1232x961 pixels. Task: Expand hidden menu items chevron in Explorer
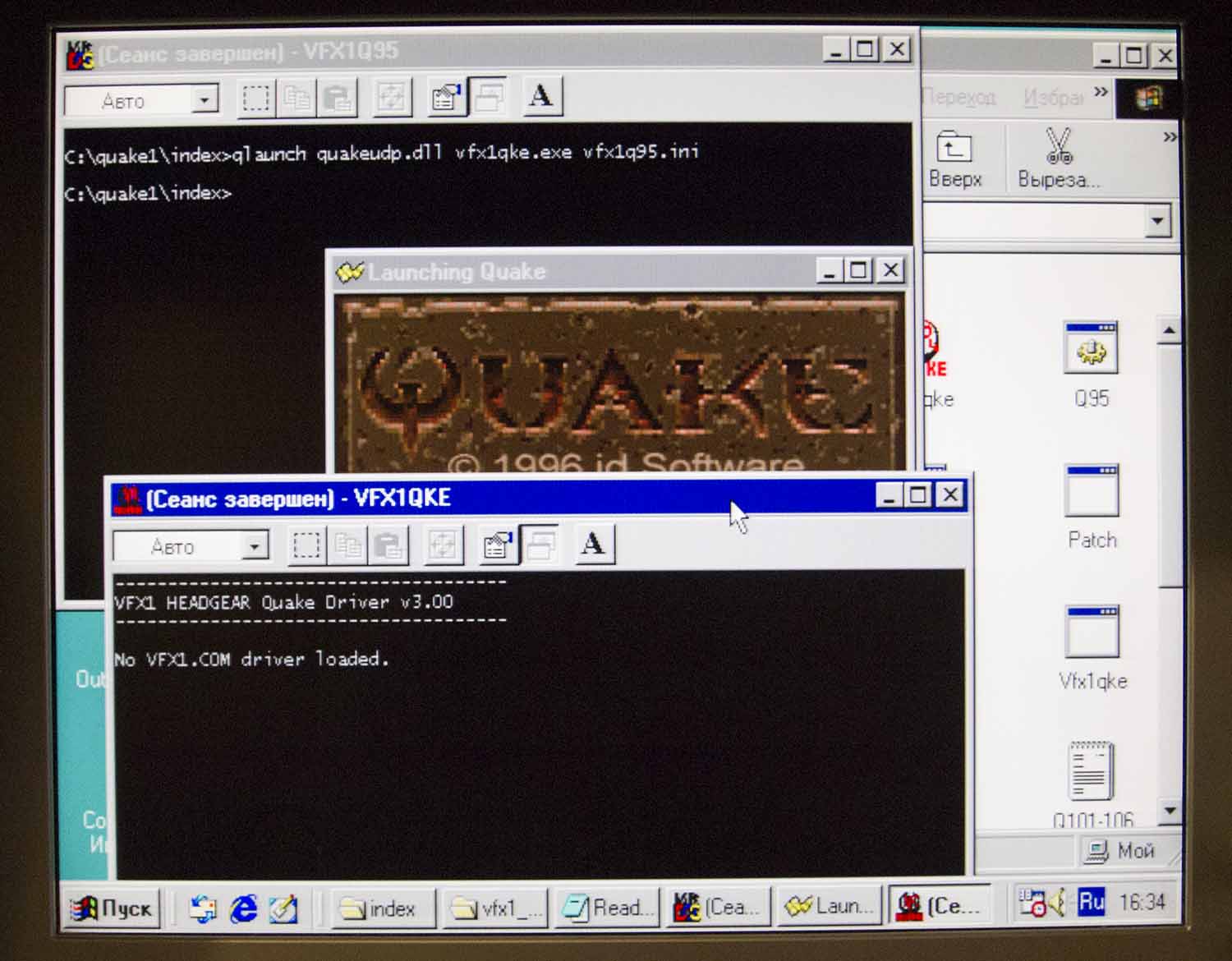(x=1101, y=91)
